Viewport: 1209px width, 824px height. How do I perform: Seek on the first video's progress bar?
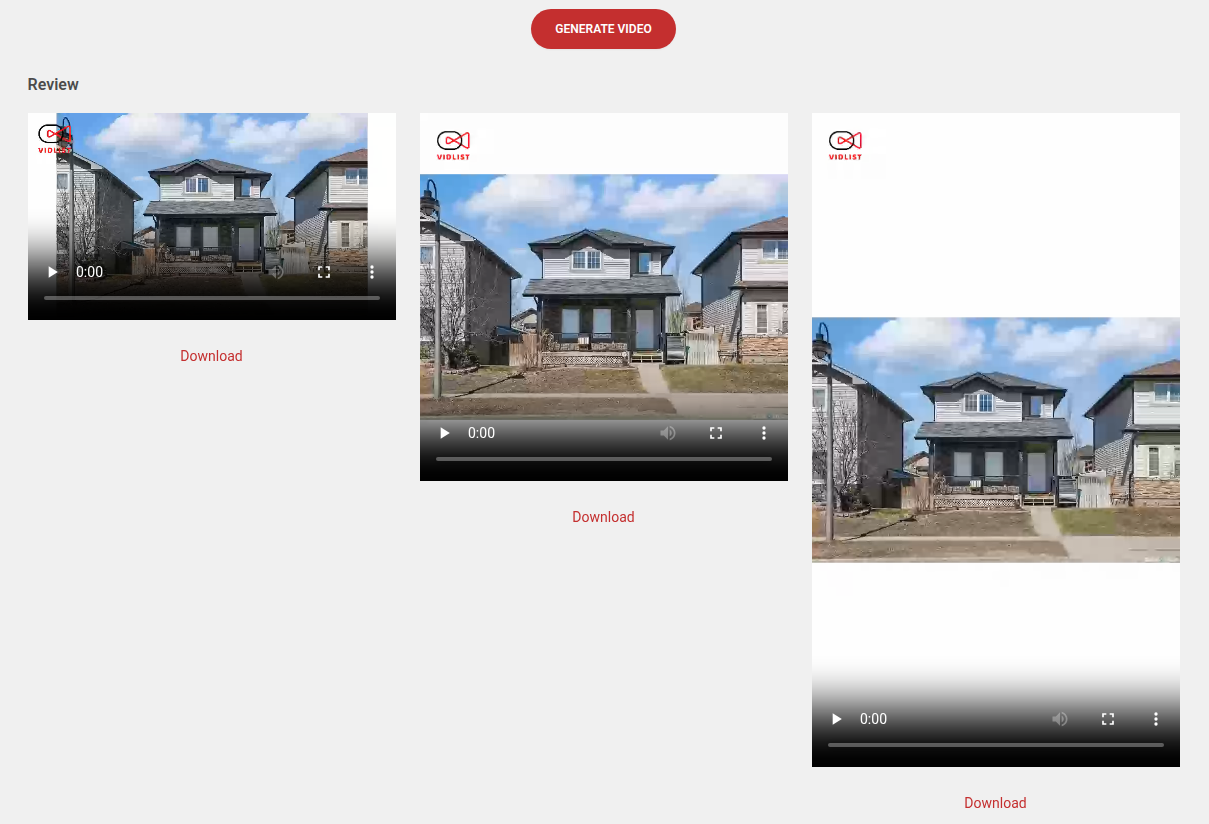point(211,298)
